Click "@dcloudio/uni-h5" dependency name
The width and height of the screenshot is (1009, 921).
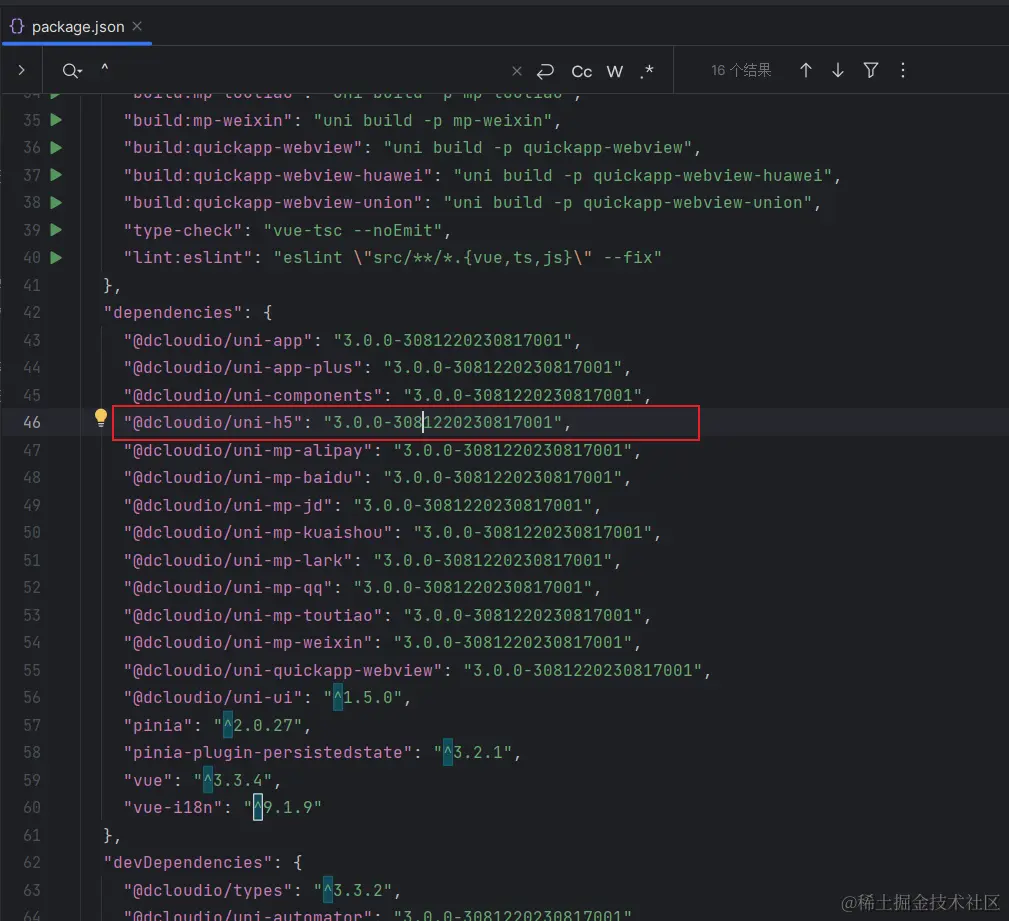pos(213,422)
